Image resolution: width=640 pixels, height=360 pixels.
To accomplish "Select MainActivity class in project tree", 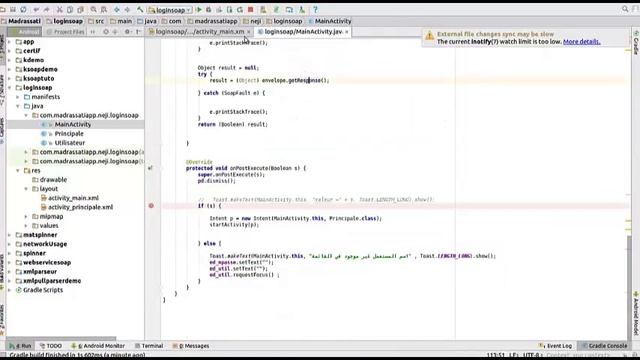I will pyautogui.click(x=73, y=124).
